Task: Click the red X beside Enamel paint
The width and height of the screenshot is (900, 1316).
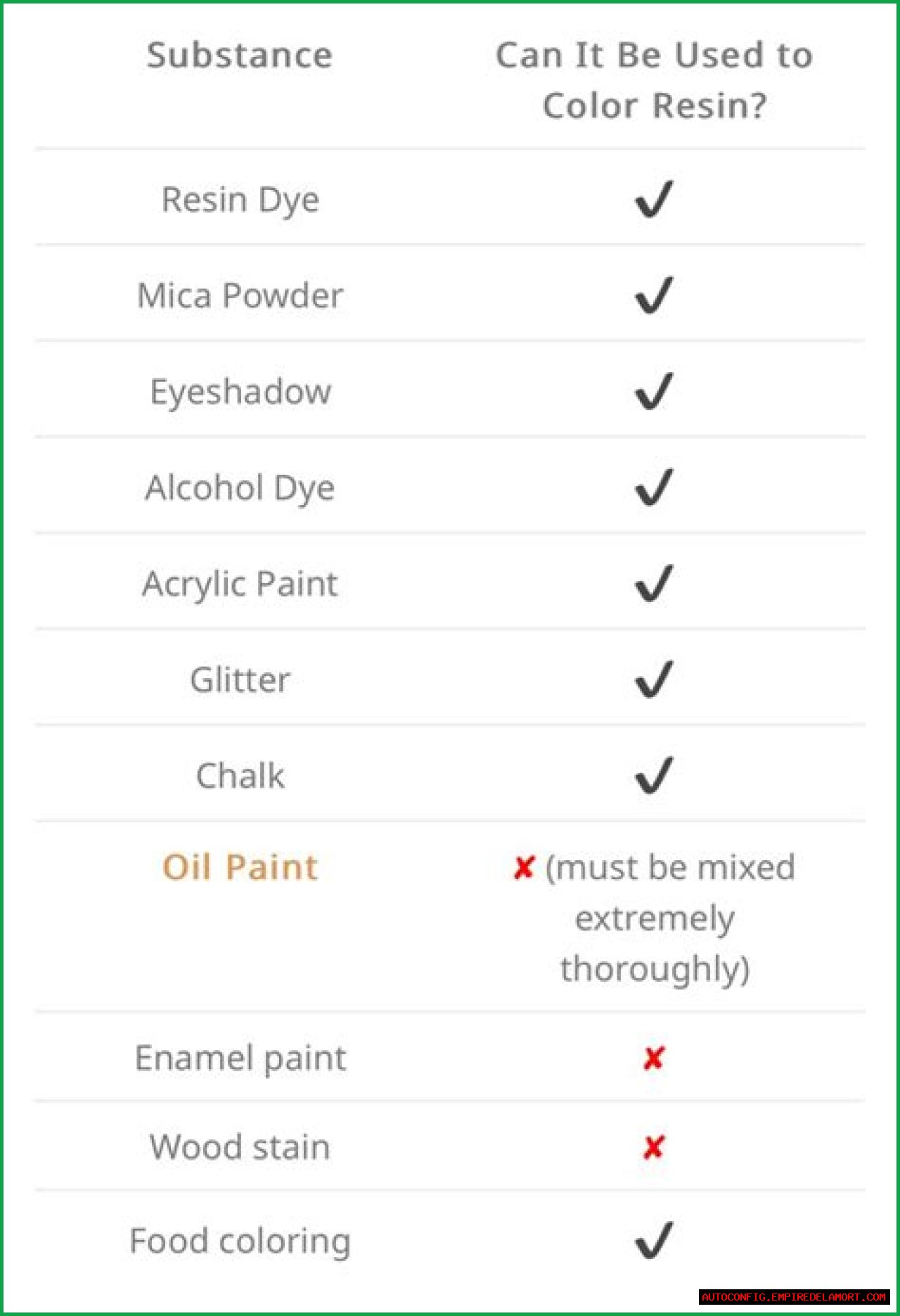Action: pos(653,1058)
